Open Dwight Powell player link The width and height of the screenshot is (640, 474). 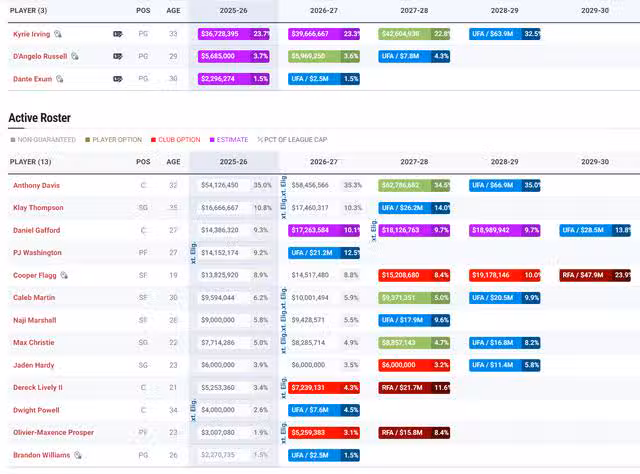tap(36, 410)
